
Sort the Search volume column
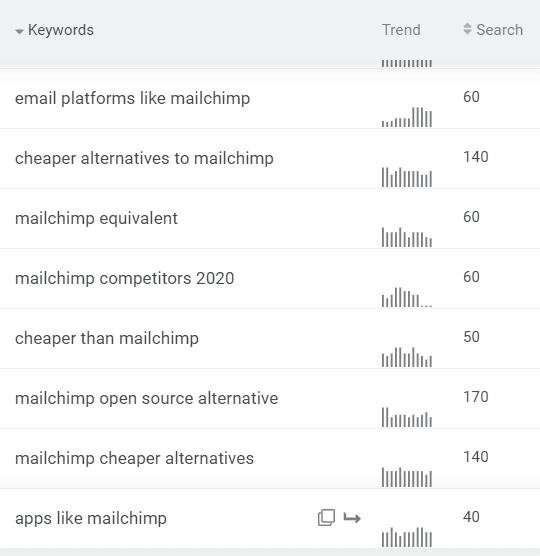(467, 29)
